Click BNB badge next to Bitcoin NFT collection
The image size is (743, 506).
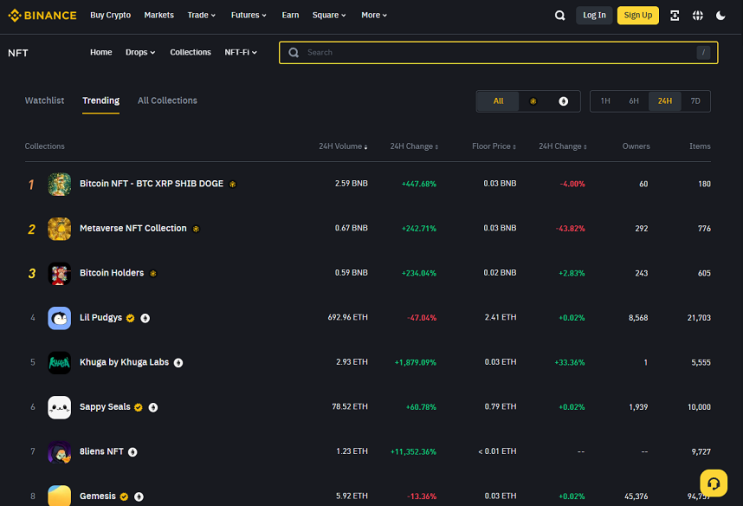pyautogui.click(x=233, y=184)
